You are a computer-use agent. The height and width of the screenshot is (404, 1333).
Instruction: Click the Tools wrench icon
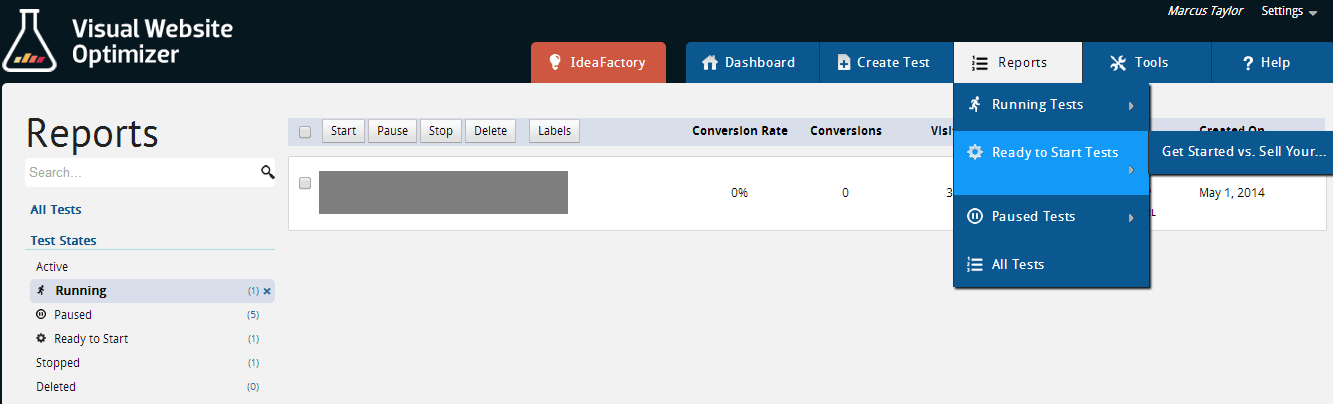click(1118, 62)
